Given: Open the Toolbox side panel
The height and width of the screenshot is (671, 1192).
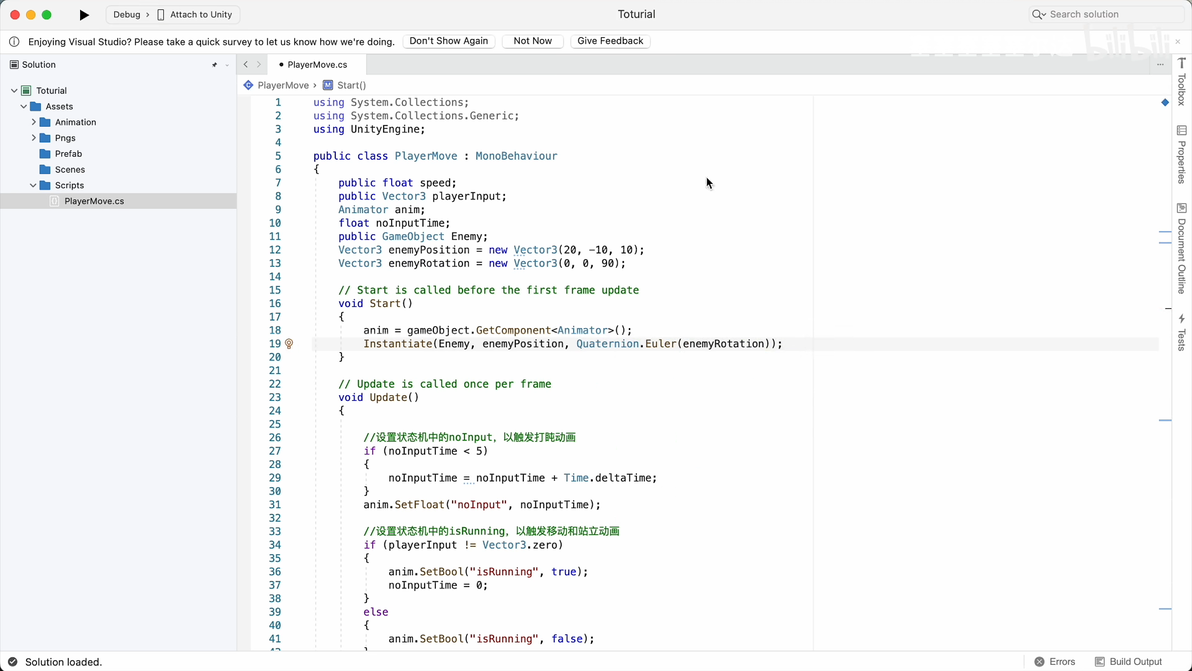Looking at the screenshot, I should pos(1181,82).
